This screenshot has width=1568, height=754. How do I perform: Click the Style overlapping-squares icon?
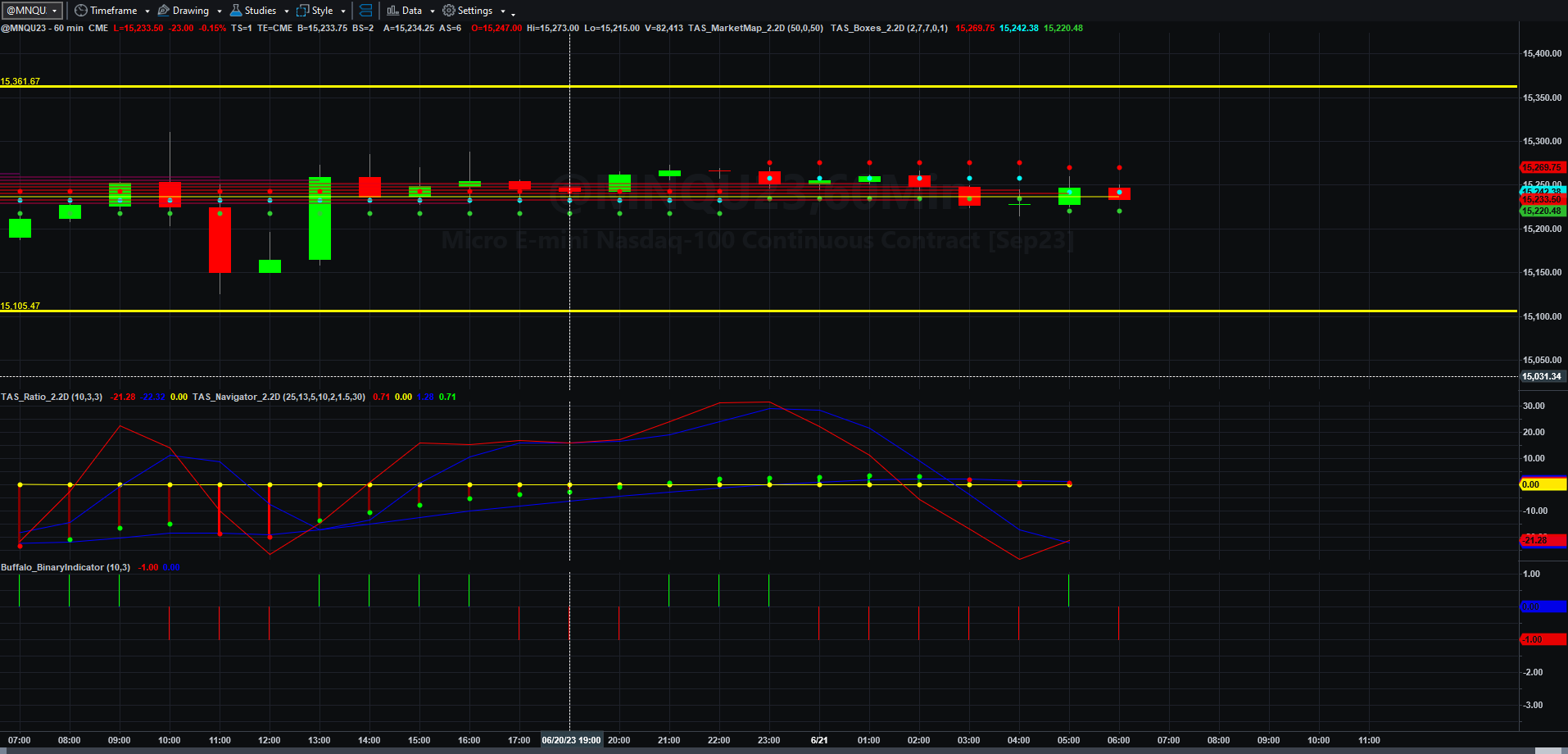(303, 11)
